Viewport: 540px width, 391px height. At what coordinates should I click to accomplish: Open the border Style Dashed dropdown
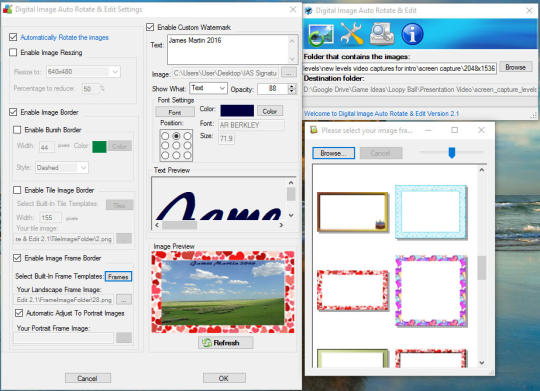(62, 167)
